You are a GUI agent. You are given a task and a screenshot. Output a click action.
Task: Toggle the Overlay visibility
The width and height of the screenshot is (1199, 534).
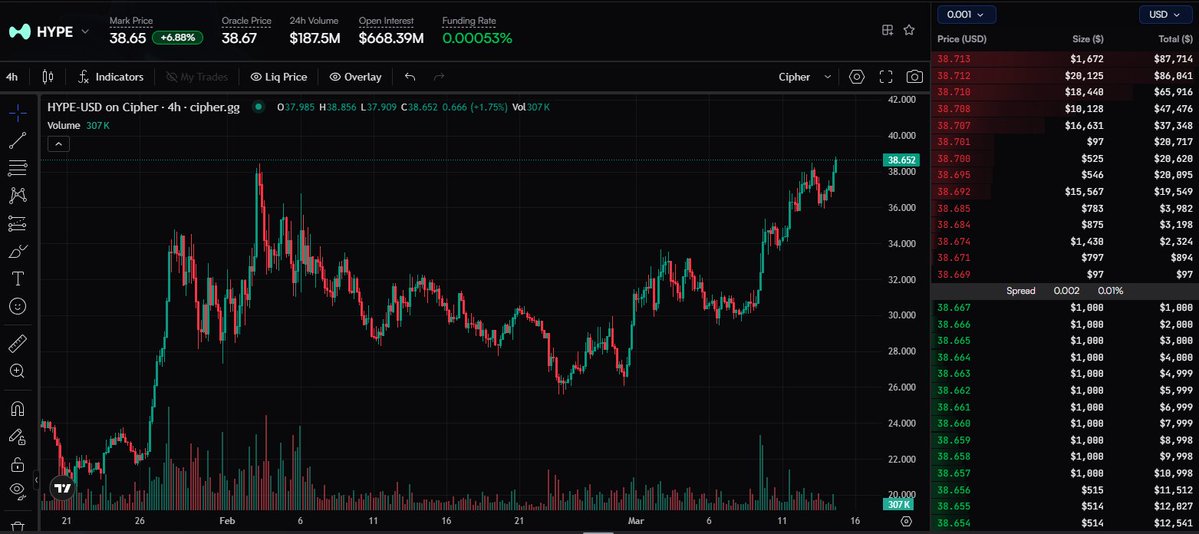(x=356, y=77)
